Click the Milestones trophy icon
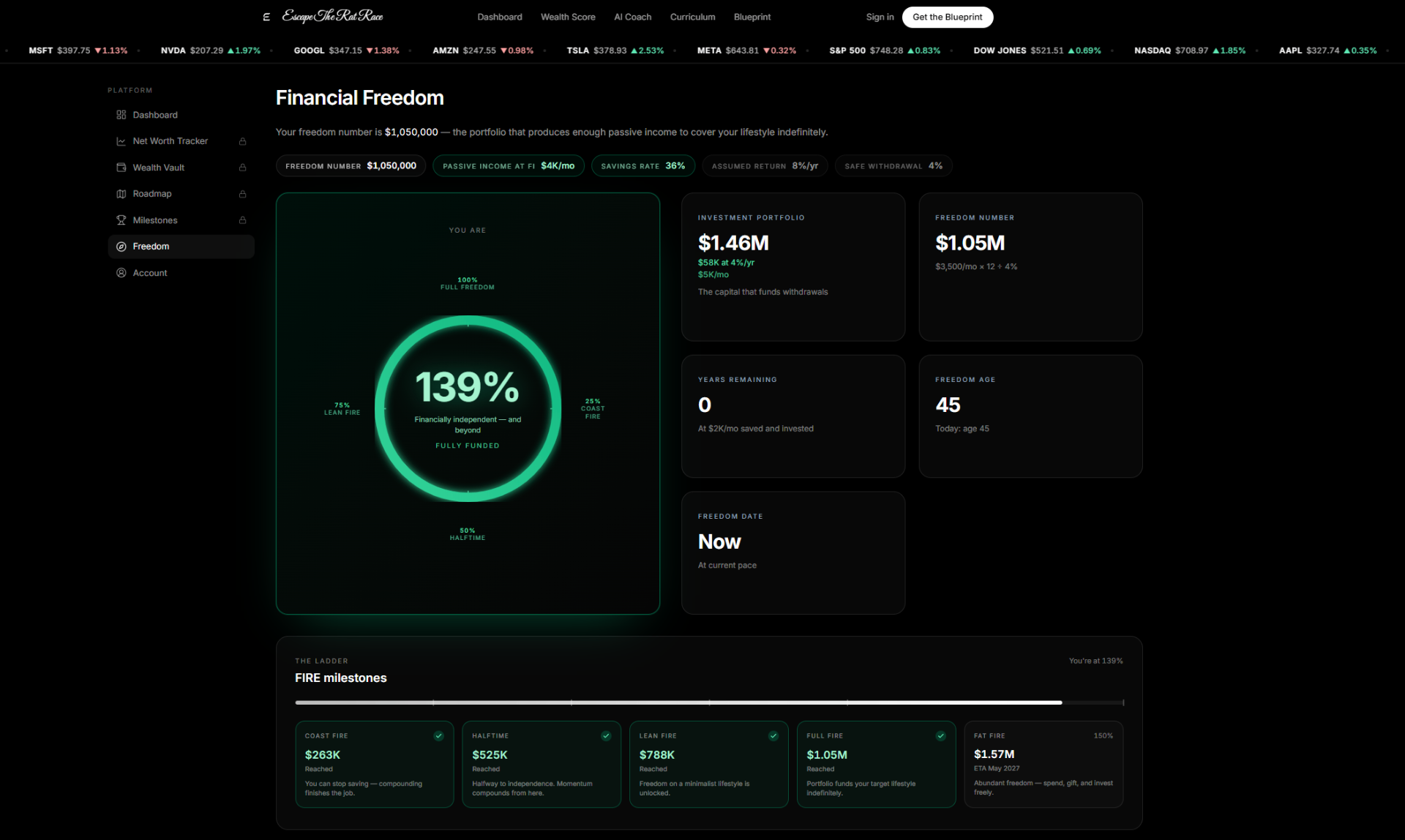This screenshot has width=1405, height=840. click(121, 220)
